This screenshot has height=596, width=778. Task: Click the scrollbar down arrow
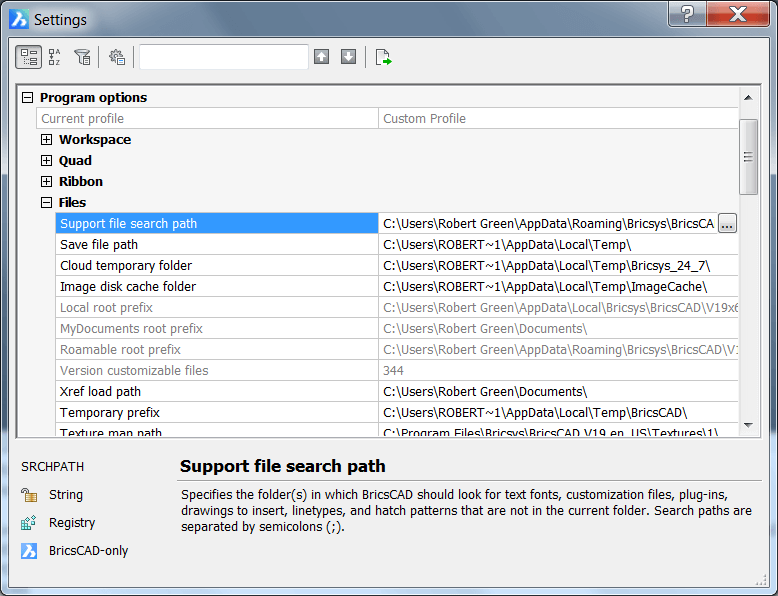pyautogui.click(x=748, y=425)
